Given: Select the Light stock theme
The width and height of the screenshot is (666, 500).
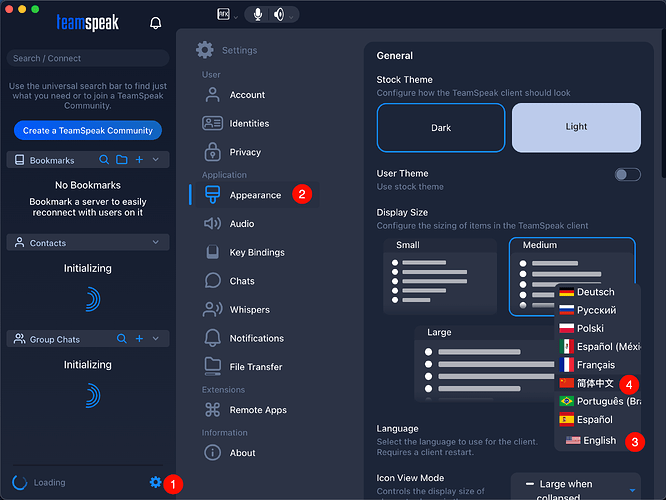Looking at the screenshot, I should pyautogui.click(x=576, y=127).
